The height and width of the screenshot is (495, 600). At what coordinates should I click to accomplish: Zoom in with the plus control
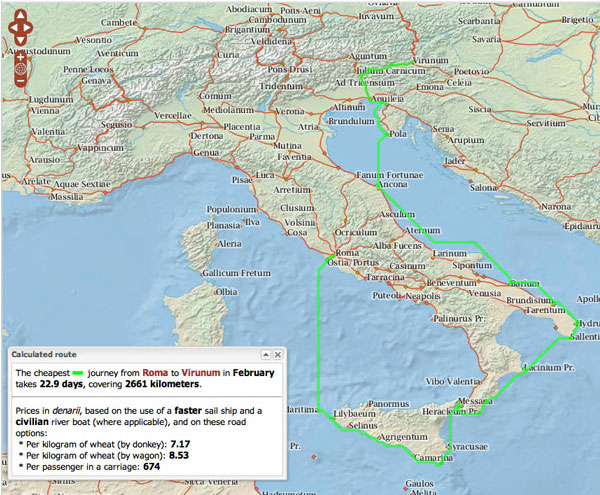21,58
